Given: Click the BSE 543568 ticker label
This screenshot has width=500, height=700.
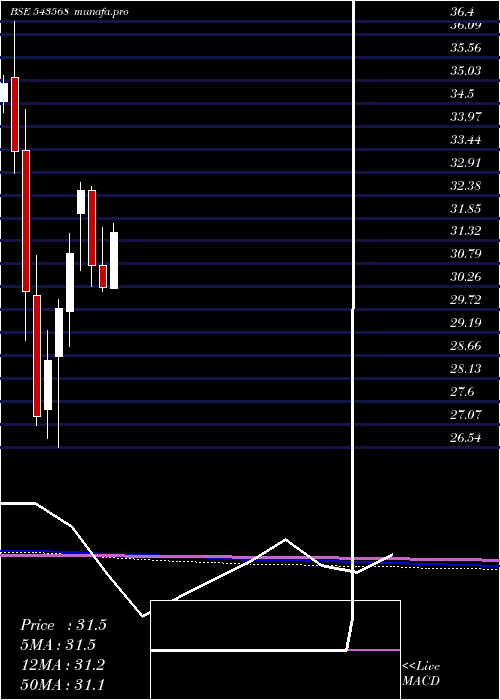Looking at the screenshot, I should coord(39,12).
